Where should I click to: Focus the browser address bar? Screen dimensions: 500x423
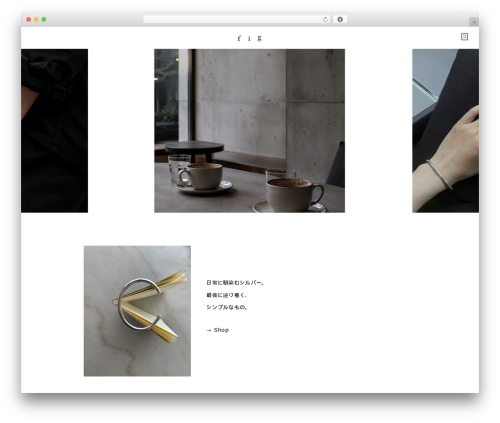(x=237, y=20)
